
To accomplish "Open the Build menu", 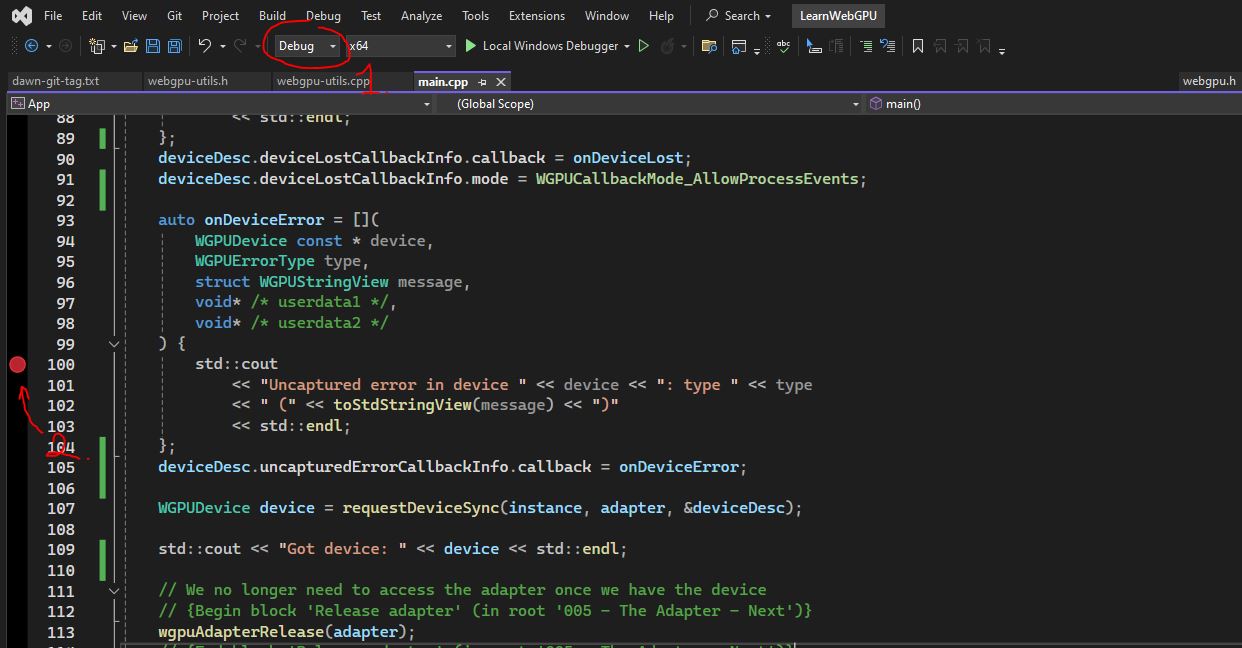I will [x=272, y=16].
